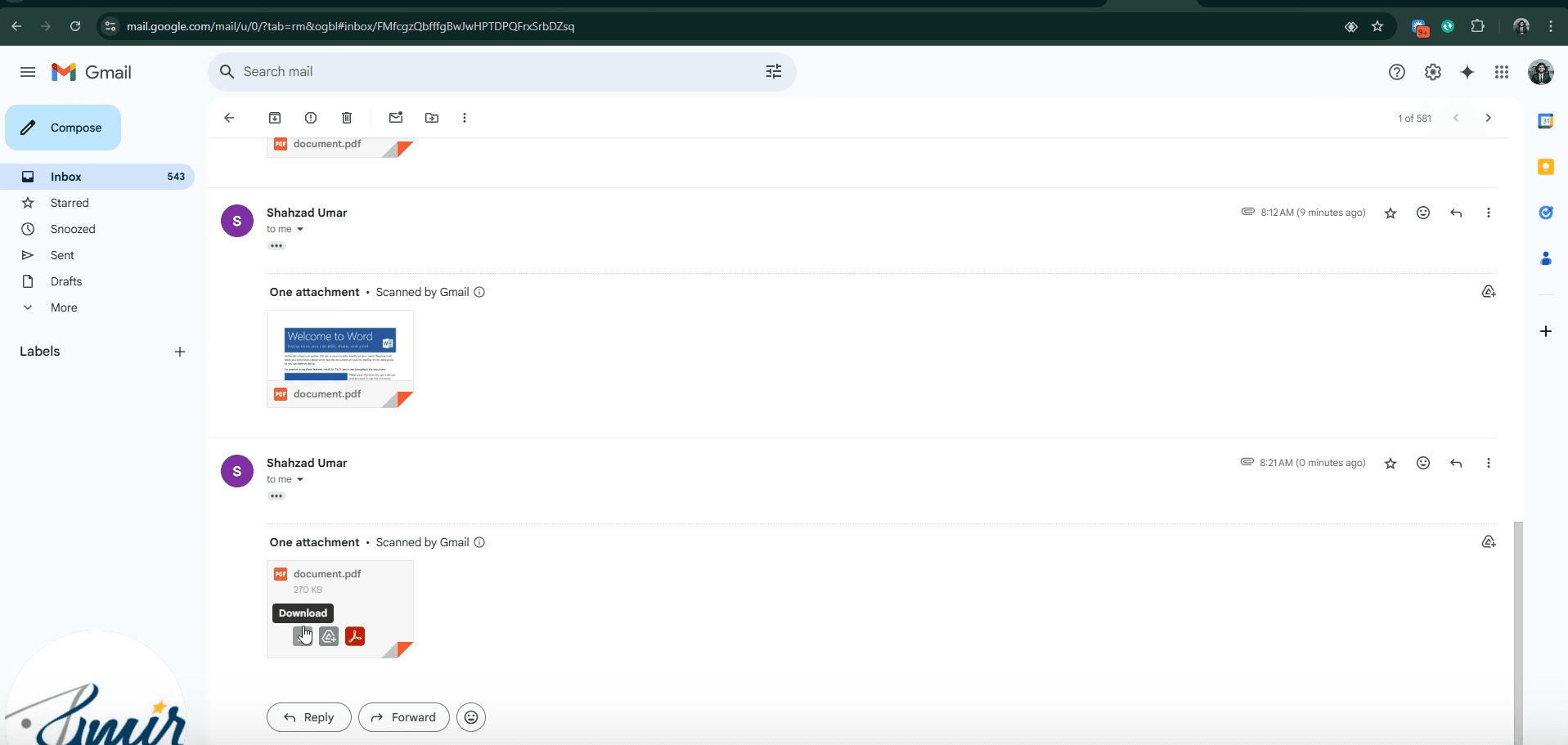The height and width of the screenshot is (745, 1568).
Task: Open the Welcome to Word PDF thumbnail
Action: point(340,358)
